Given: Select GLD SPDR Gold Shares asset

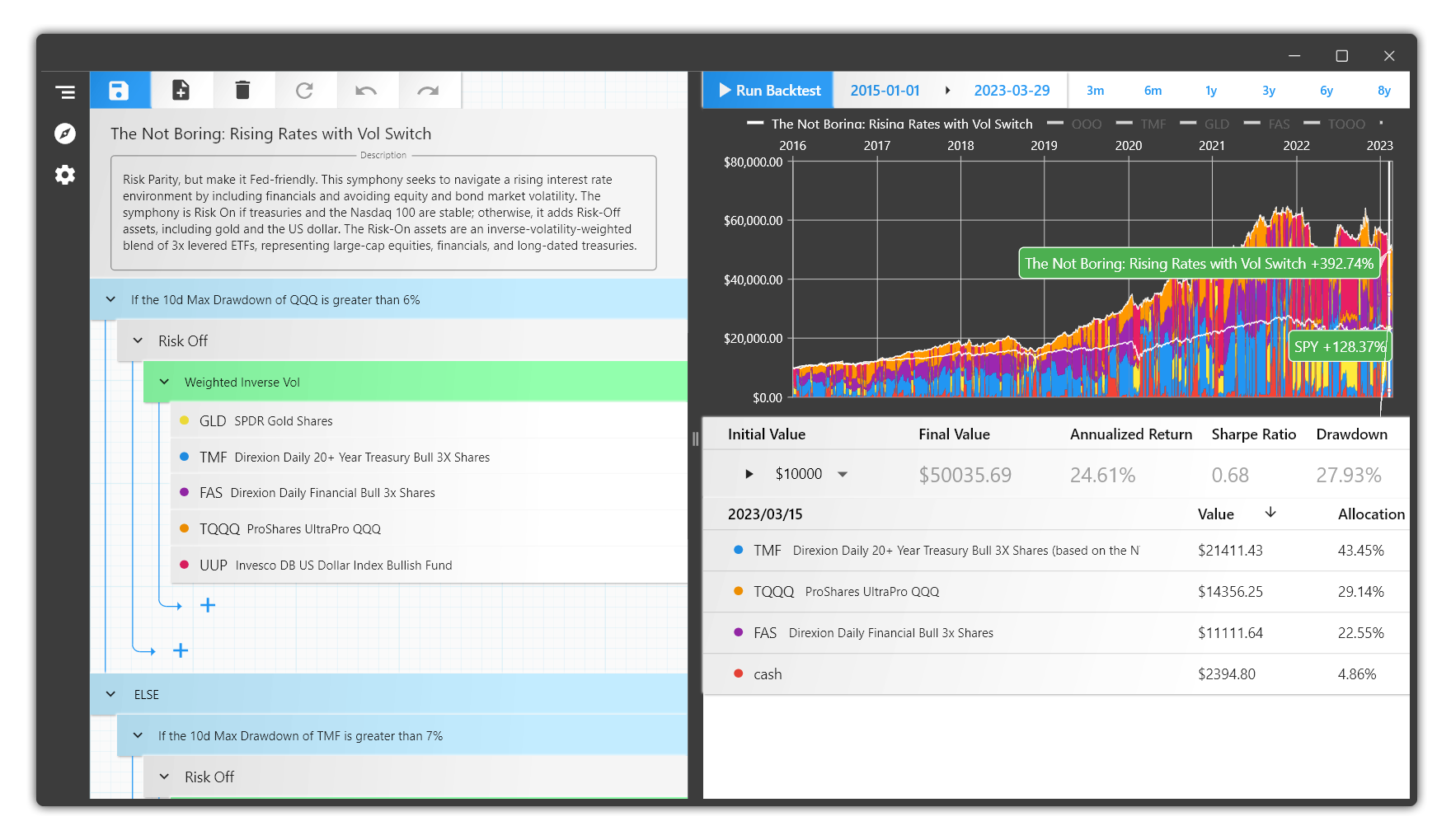Looking at the screenshot, I should [429, 420].
